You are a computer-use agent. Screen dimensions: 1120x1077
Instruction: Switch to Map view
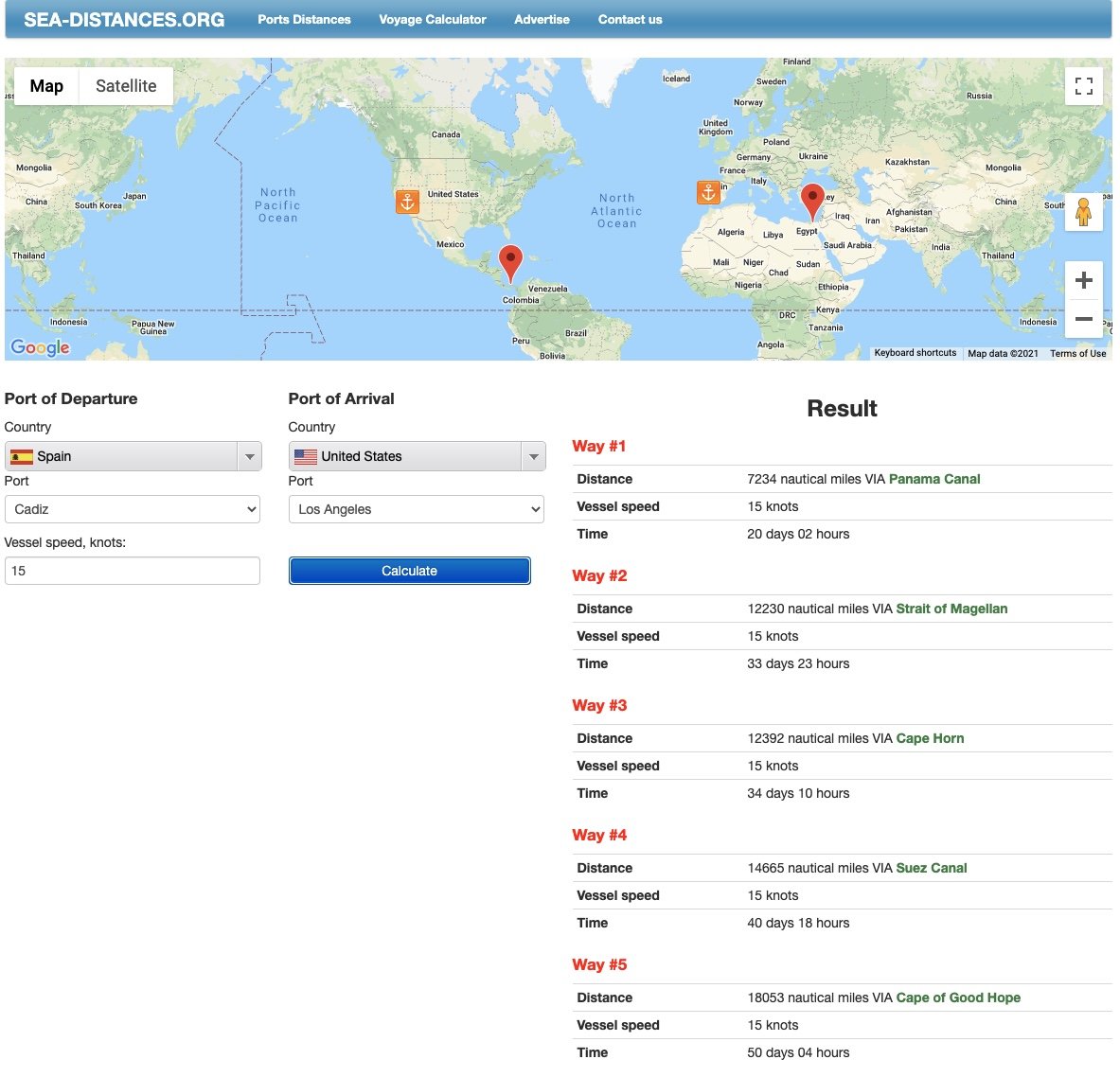click(46, 86)
